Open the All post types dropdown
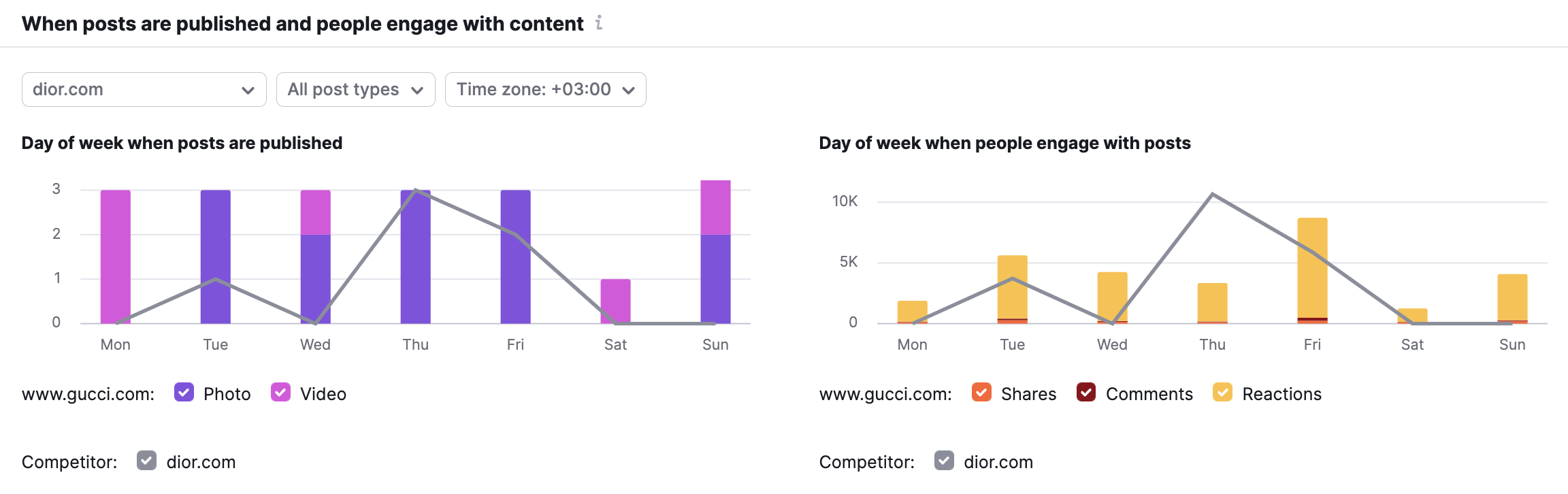This screenshot has width=1568, height=494. pyautogui.click(x=355, y=89)
